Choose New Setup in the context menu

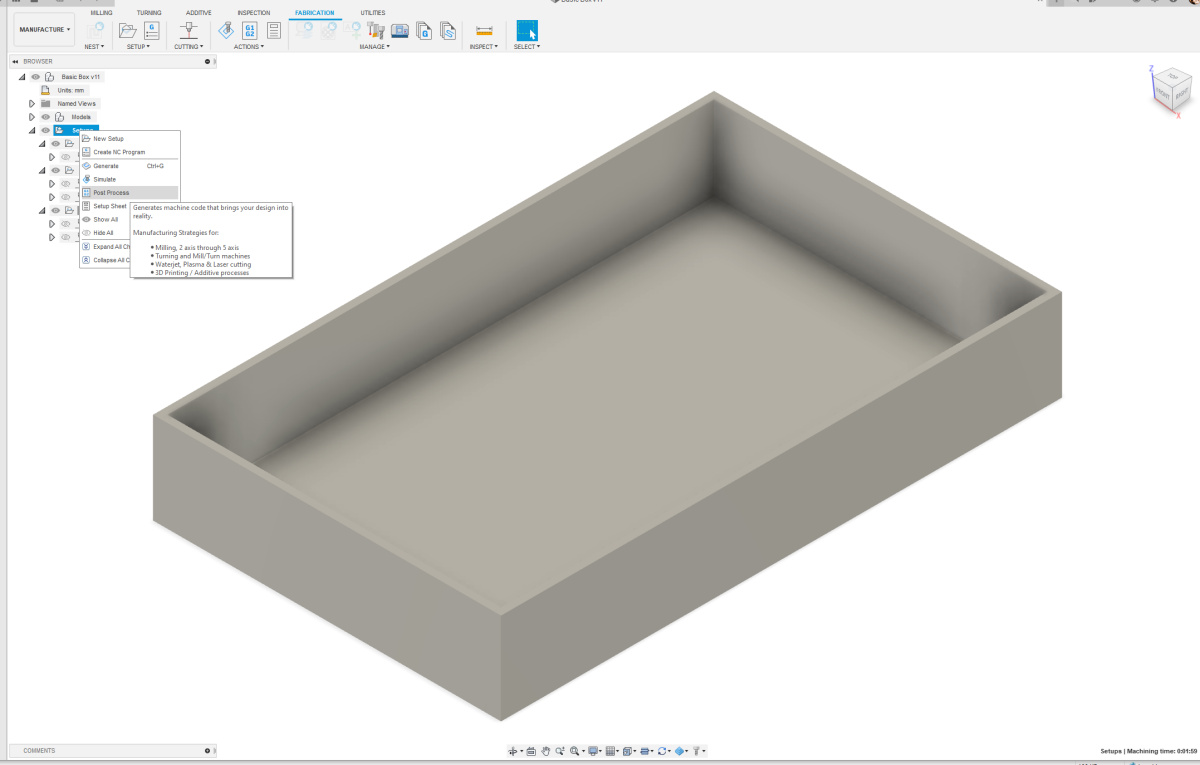tap(129, 139)
